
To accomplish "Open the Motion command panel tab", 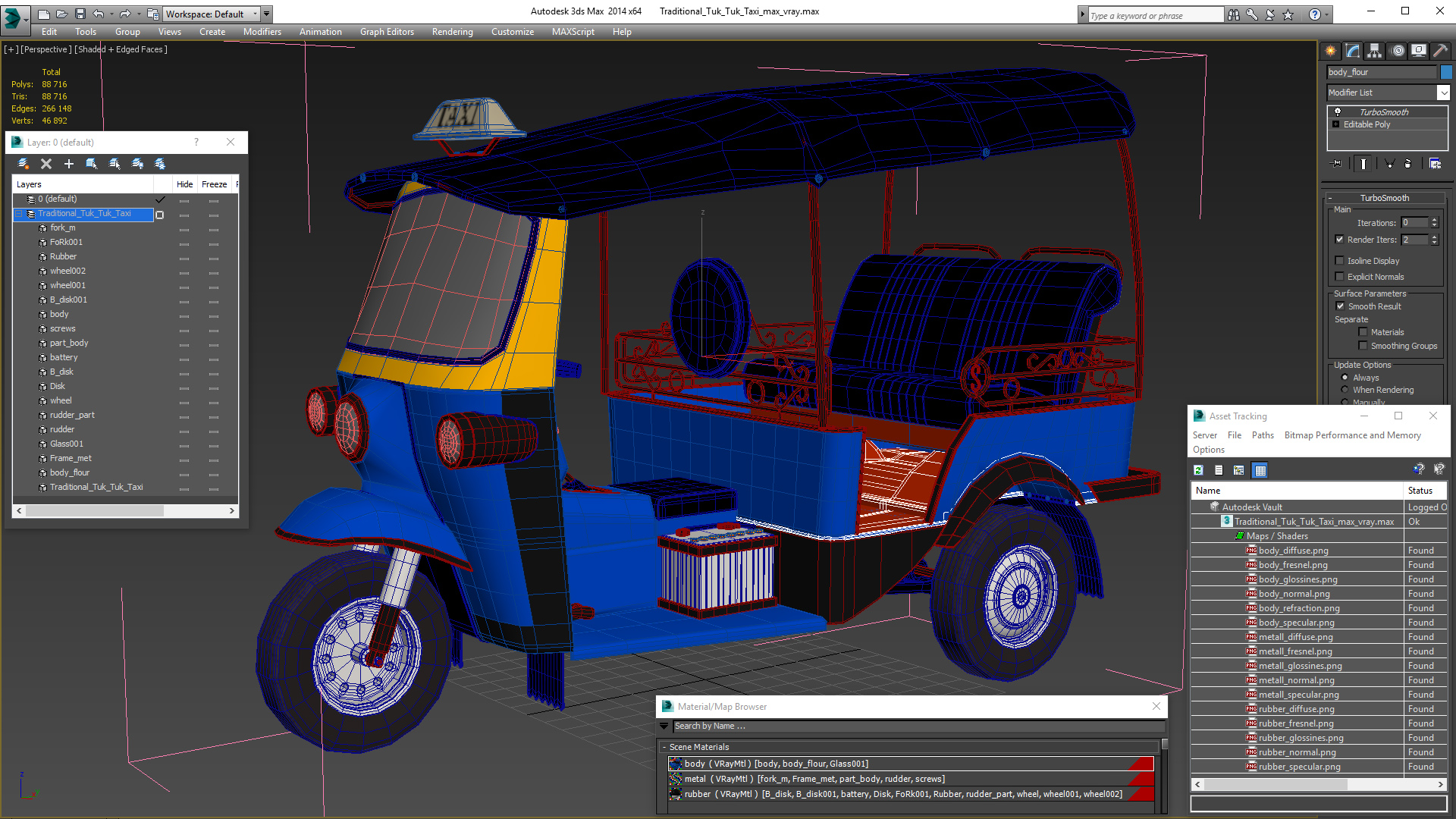I will 1398,51.
